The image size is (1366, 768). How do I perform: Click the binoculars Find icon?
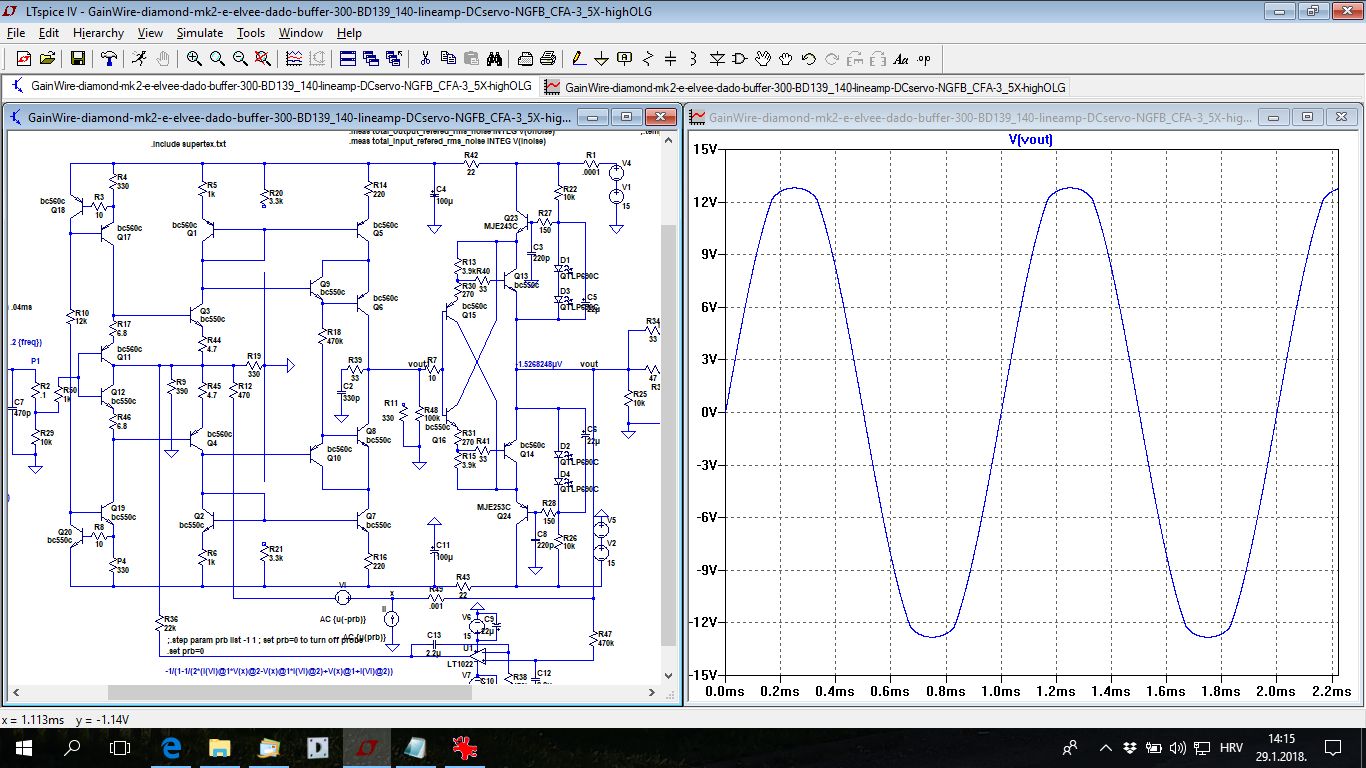[494, 59]
